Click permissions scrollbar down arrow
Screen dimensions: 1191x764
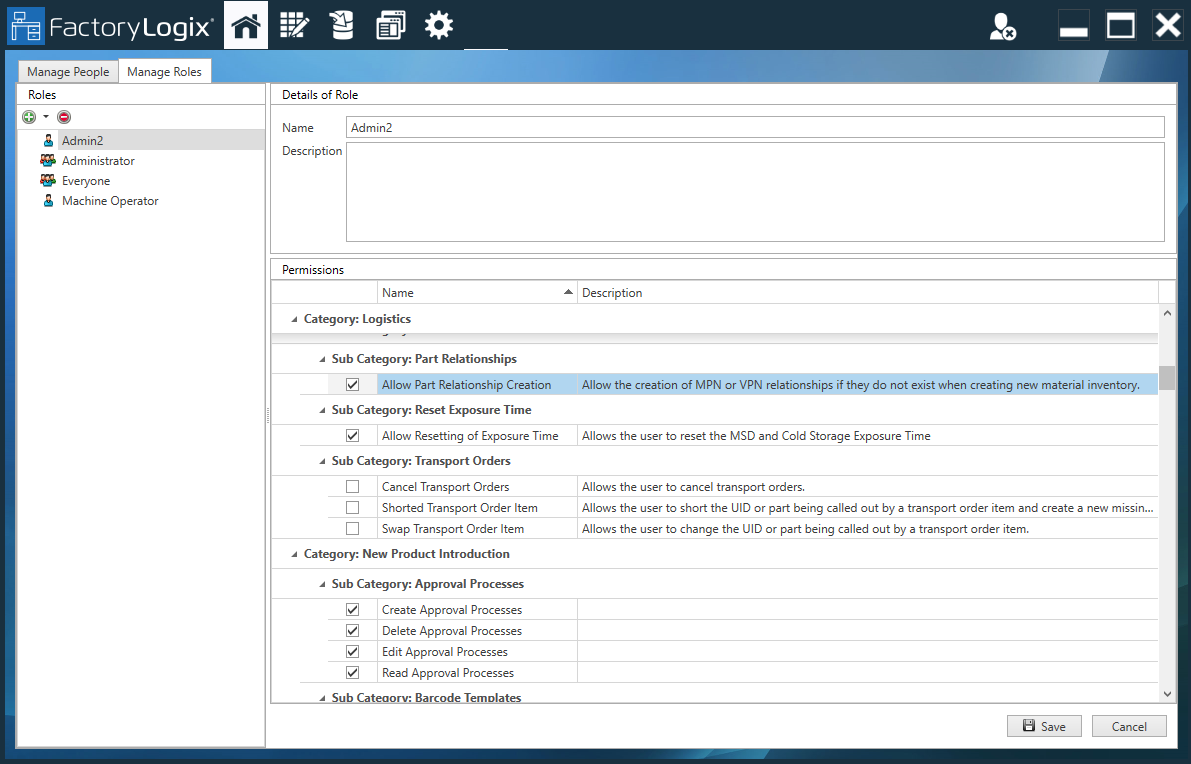point(1167,693)
